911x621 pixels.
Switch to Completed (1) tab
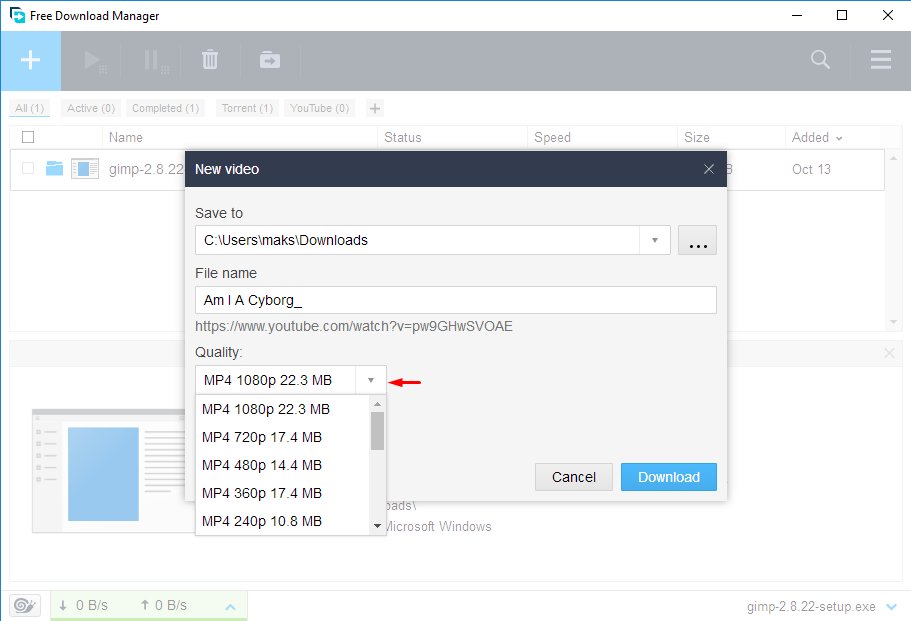point(166,108)
